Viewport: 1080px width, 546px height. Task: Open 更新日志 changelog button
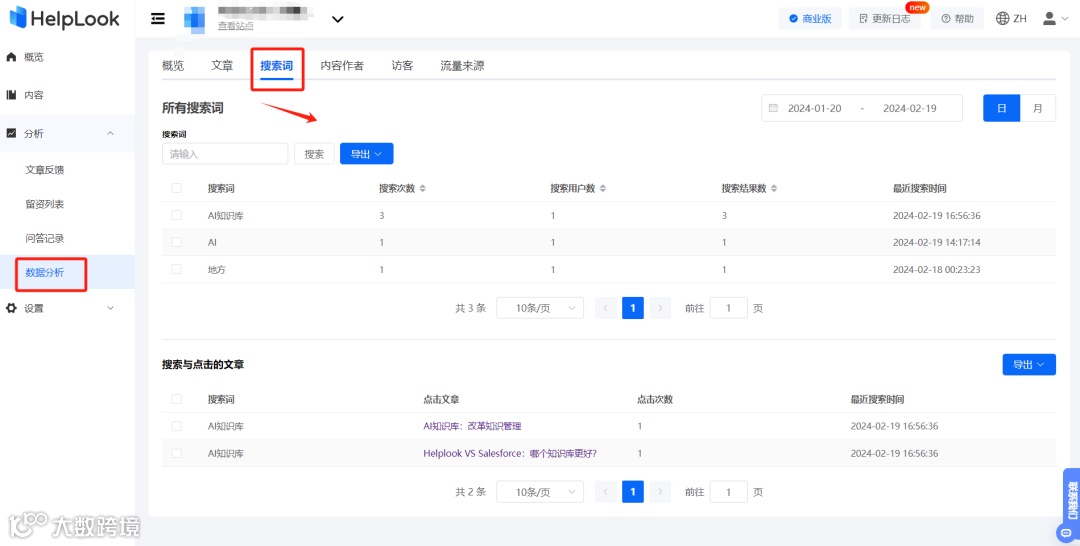coord(884,19)
